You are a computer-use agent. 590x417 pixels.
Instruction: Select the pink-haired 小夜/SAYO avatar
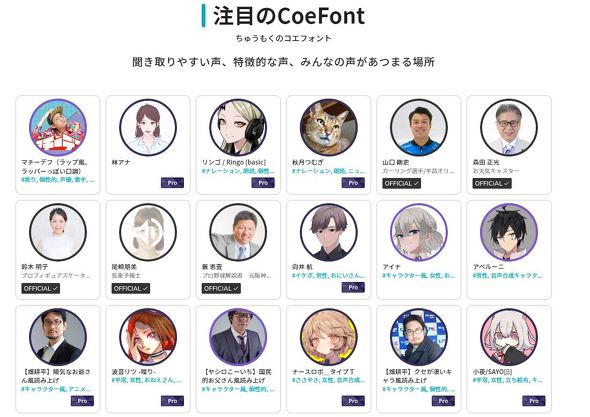tap(509, 337)
